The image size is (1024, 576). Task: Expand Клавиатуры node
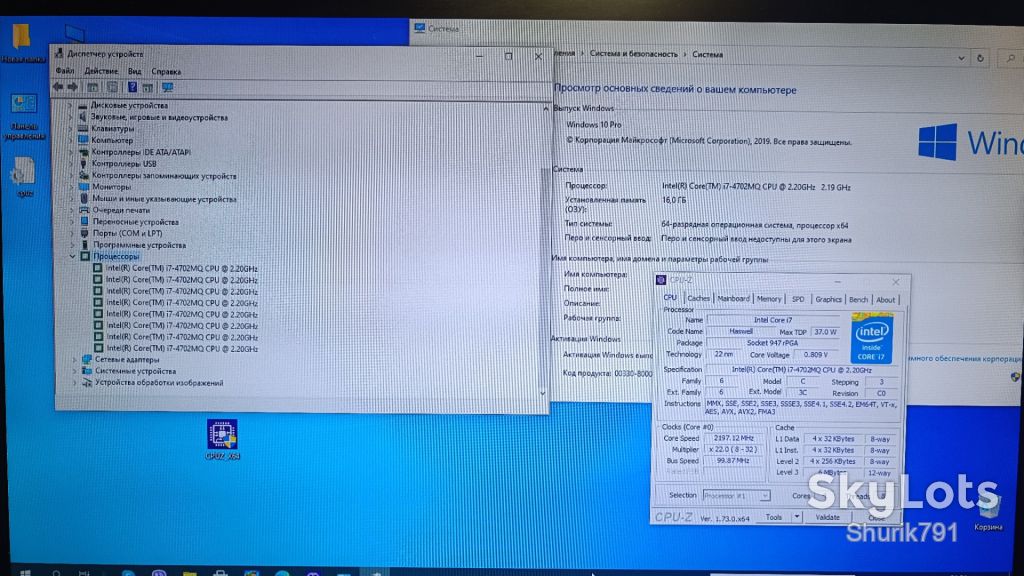[x=71, y=129]
